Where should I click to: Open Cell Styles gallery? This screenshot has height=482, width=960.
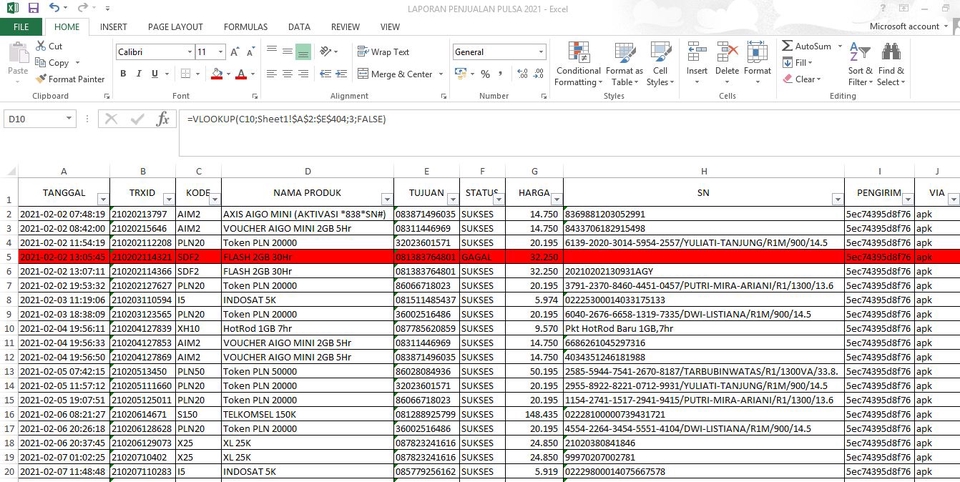click(660, 64)
